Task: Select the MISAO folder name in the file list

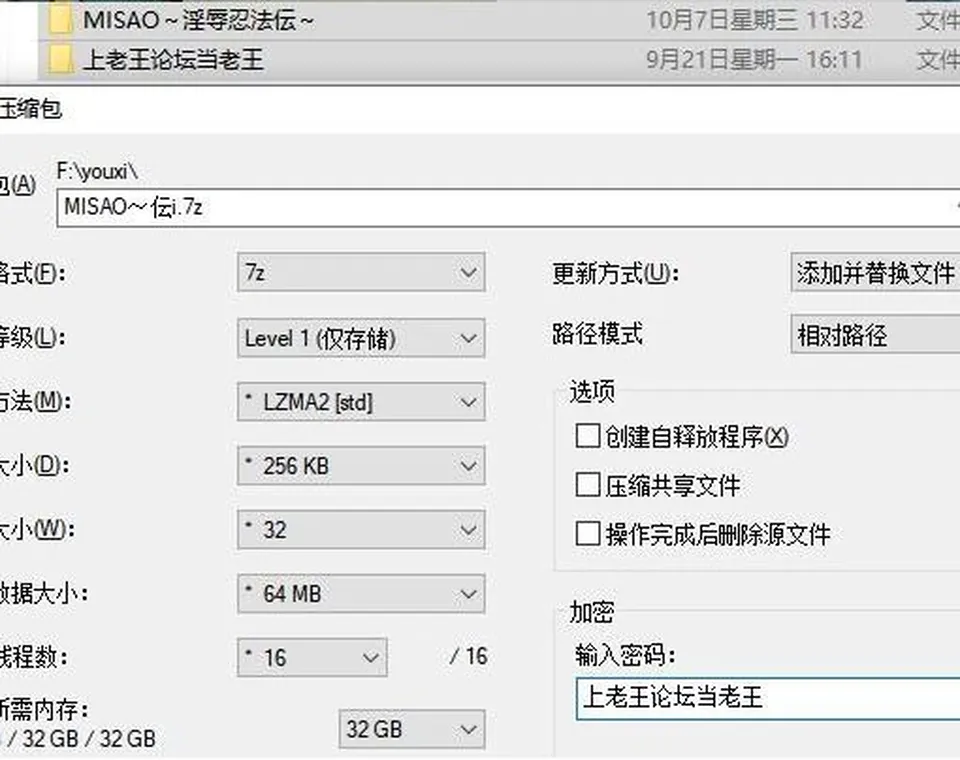Action: coord(199,20)
